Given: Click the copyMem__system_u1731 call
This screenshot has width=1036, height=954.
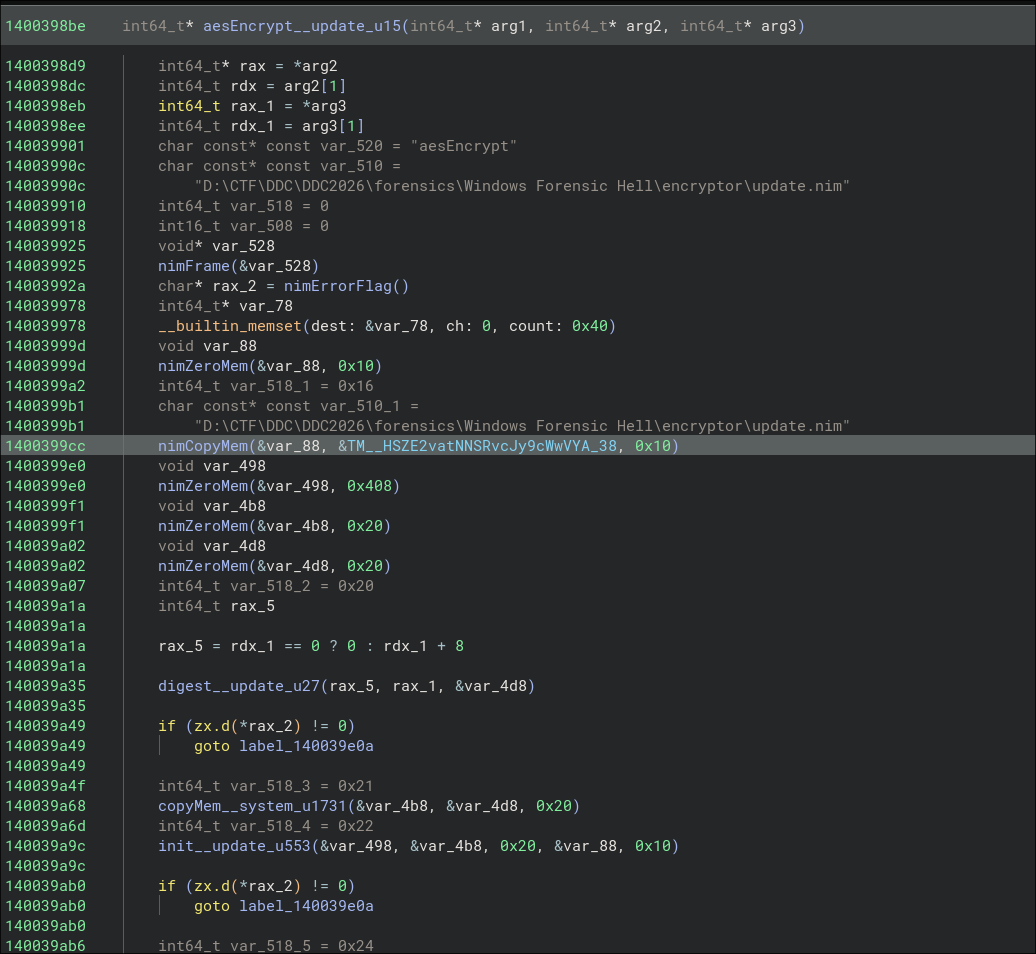Looking at the screenshot, I should point(252,806).
